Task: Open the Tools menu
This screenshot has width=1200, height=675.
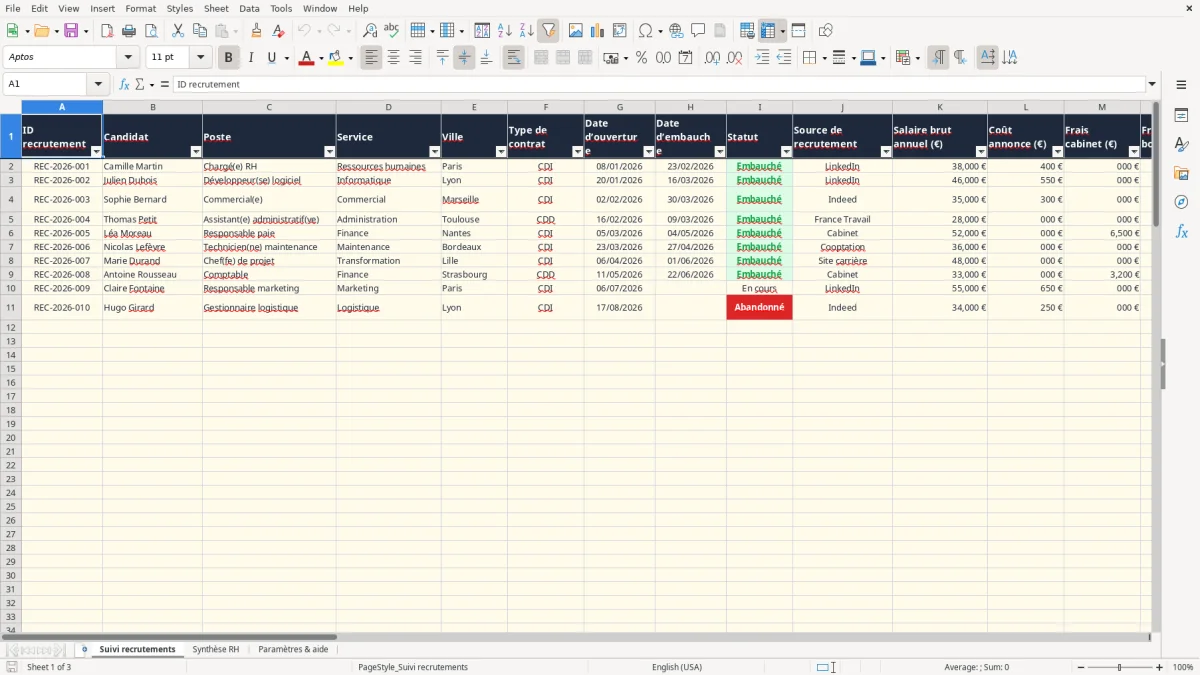Action: point(281,8)
